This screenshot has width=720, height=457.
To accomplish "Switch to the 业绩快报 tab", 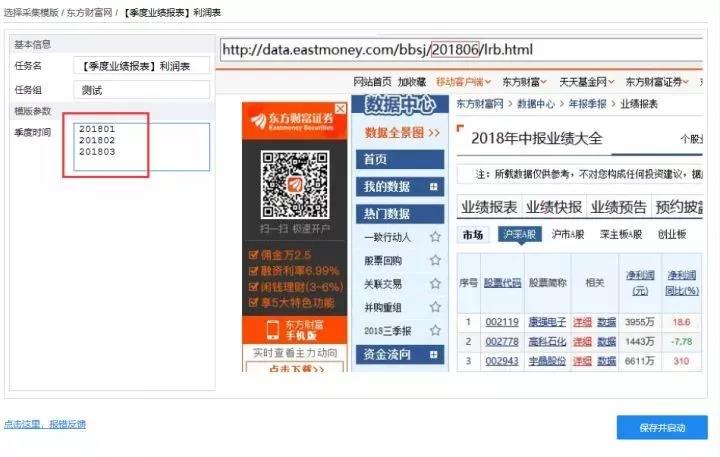I will [554, 207].
